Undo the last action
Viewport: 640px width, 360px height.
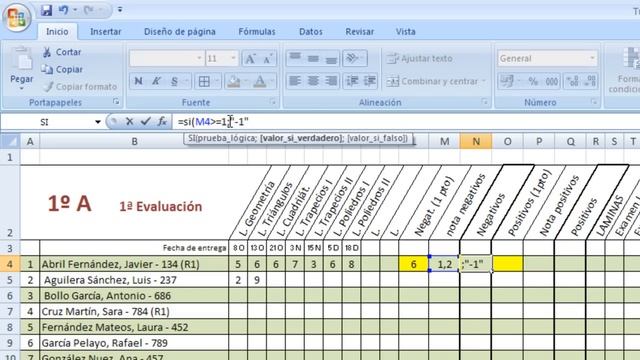coord(64,10)
